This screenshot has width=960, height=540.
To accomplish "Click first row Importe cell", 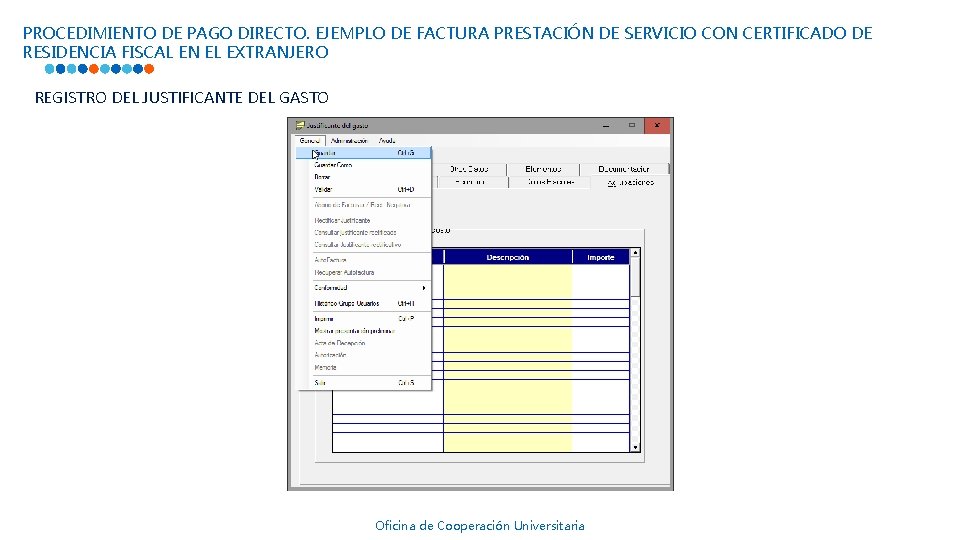I will pyautogui.click(x=601, y=282).
